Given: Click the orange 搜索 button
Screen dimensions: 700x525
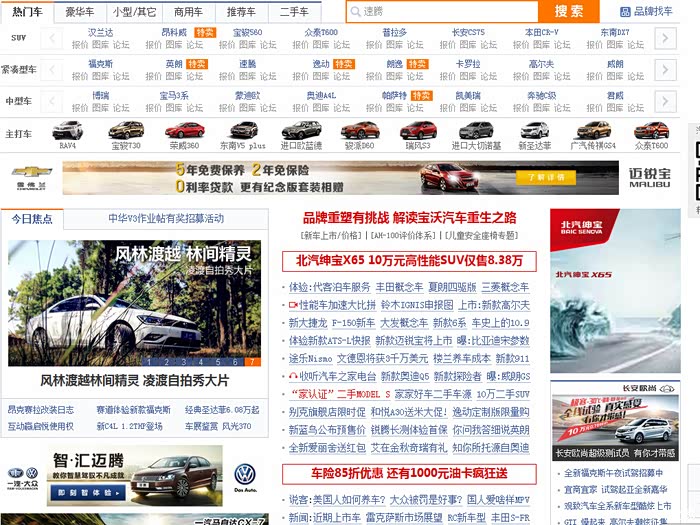Looking at the screenshot, I should click(x=568, y=11).
